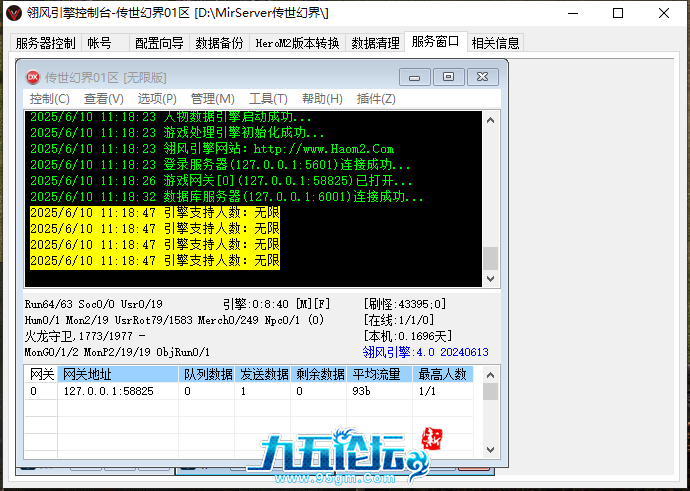Click the 队列数据 column header
The height and width of the screenshot is (491, 690).
pos(206,374)
